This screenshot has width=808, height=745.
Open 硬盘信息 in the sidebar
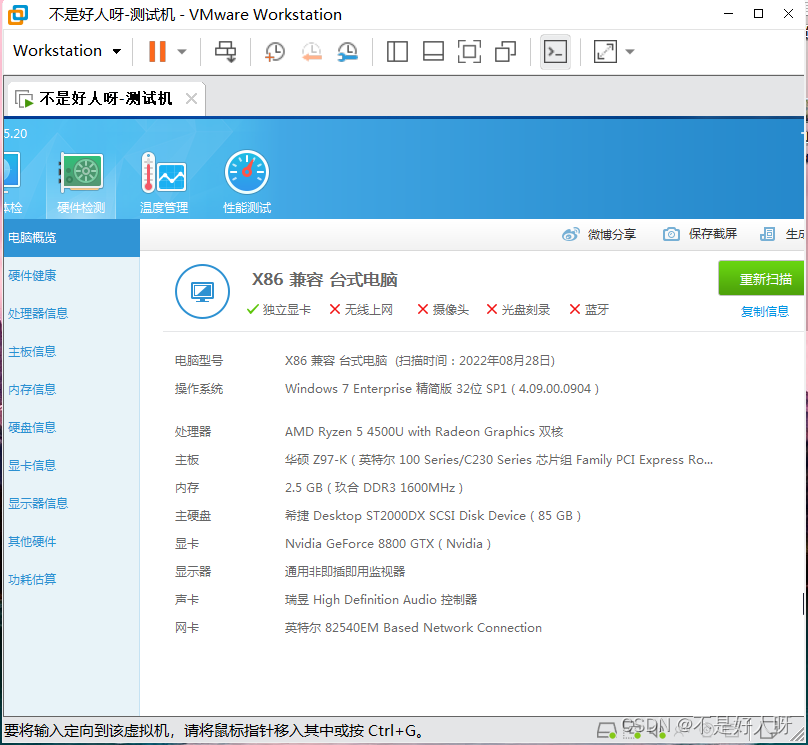(32, 427)
